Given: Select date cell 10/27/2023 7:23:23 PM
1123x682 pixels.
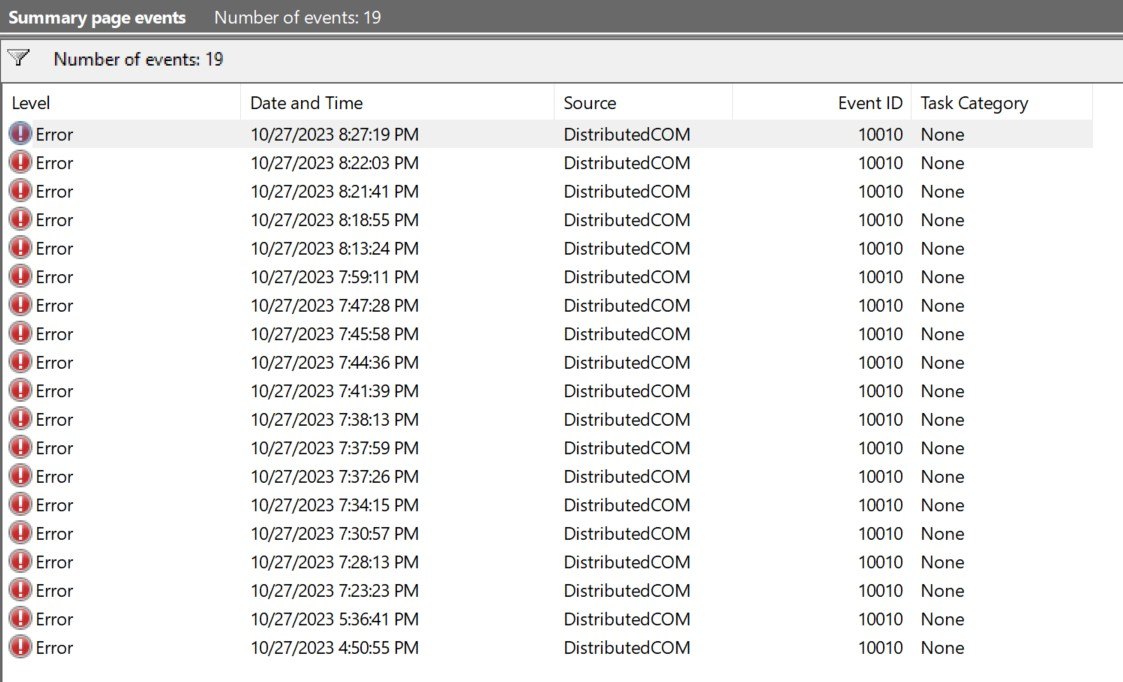Looking at the screenshot, I should (x=334, y=591).
